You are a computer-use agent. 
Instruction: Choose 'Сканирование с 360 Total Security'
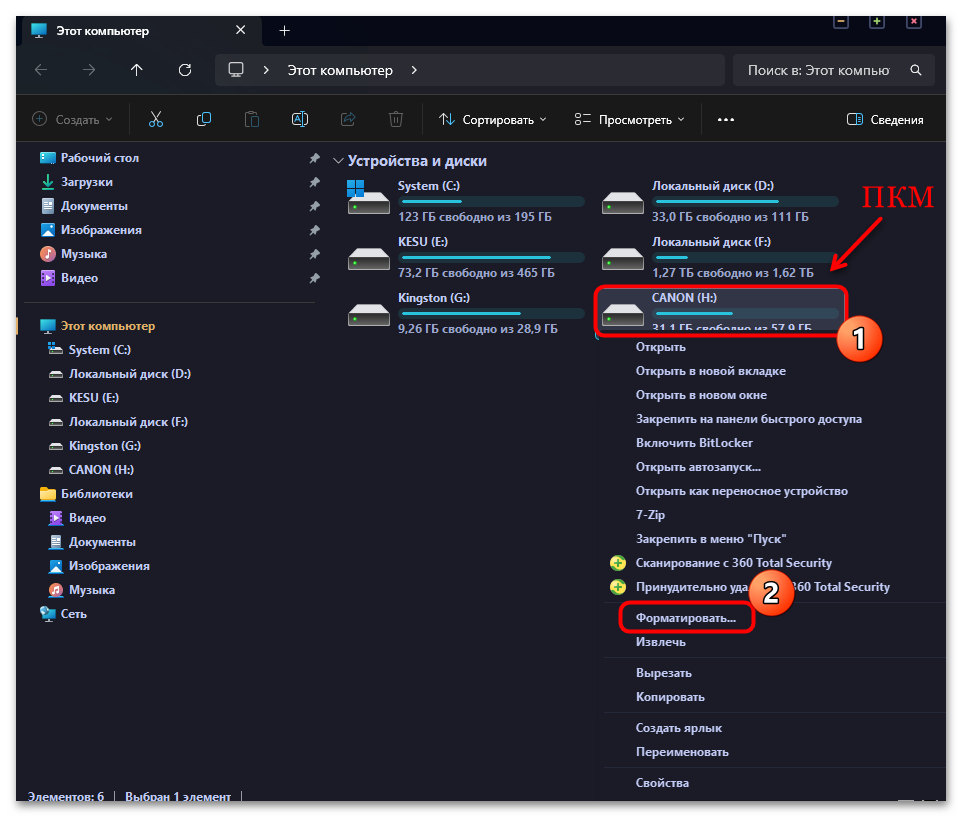(x=734, y=563)
